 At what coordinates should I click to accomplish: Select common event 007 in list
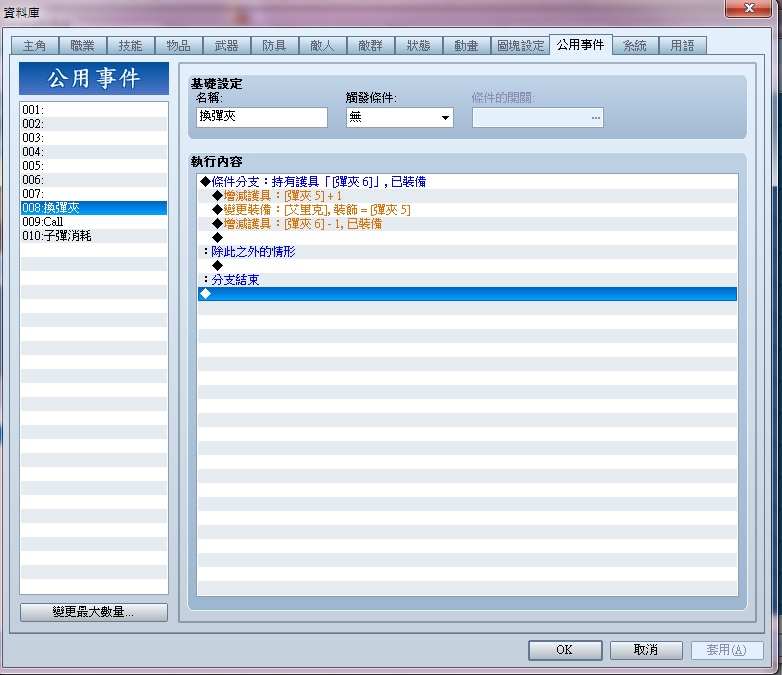94,194
